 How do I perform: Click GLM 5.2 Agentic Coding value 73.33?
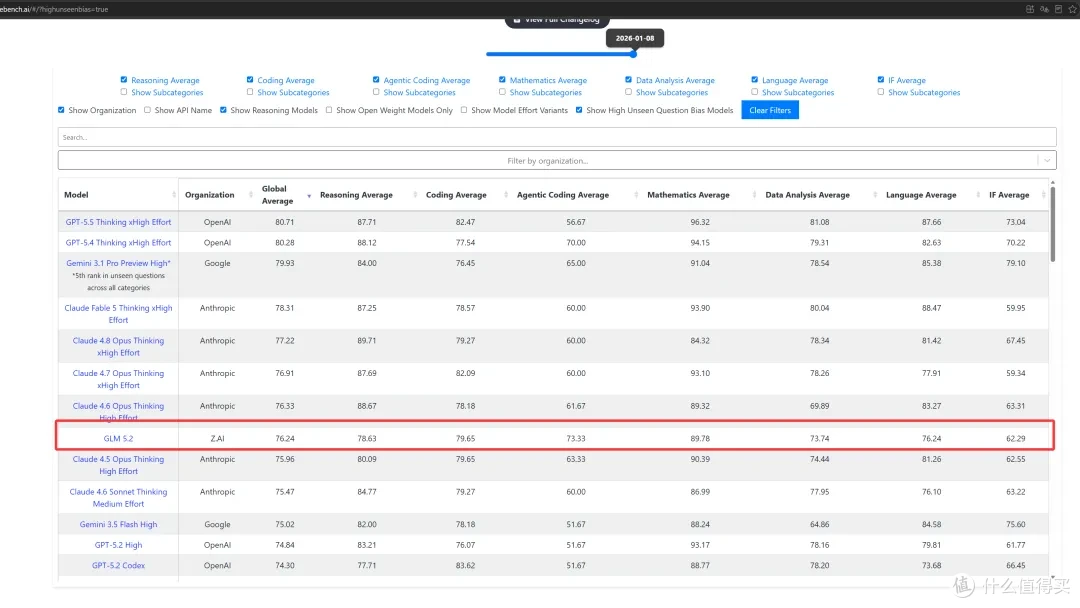576,439
